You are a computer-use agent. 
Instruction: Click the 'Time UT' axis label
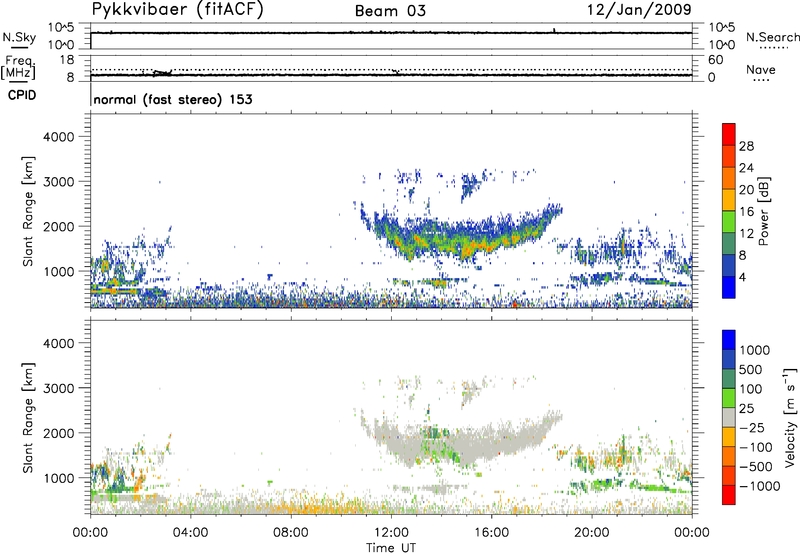pyautogui.click(x=391, y=548)
